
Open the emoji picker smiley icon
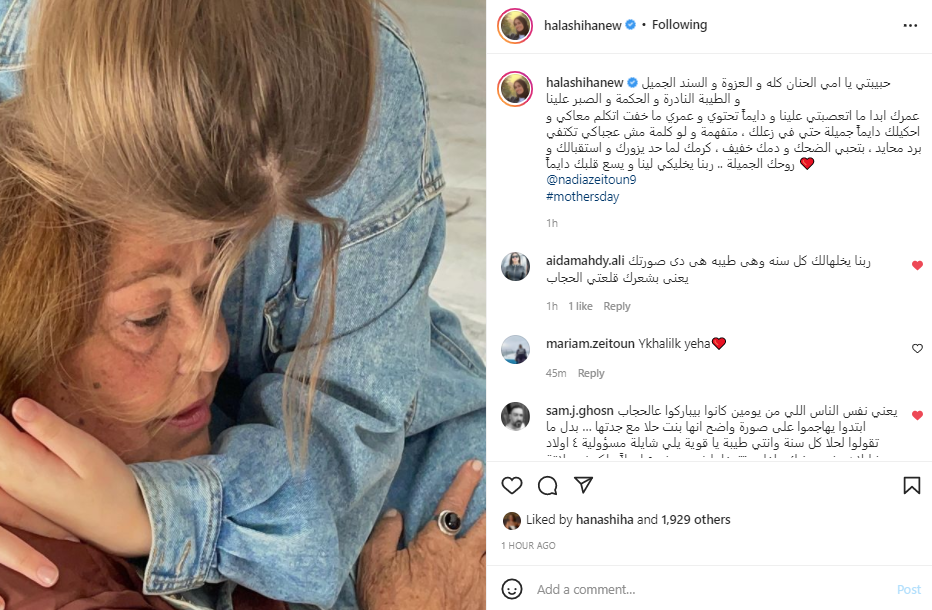click(x=512, y=589)
